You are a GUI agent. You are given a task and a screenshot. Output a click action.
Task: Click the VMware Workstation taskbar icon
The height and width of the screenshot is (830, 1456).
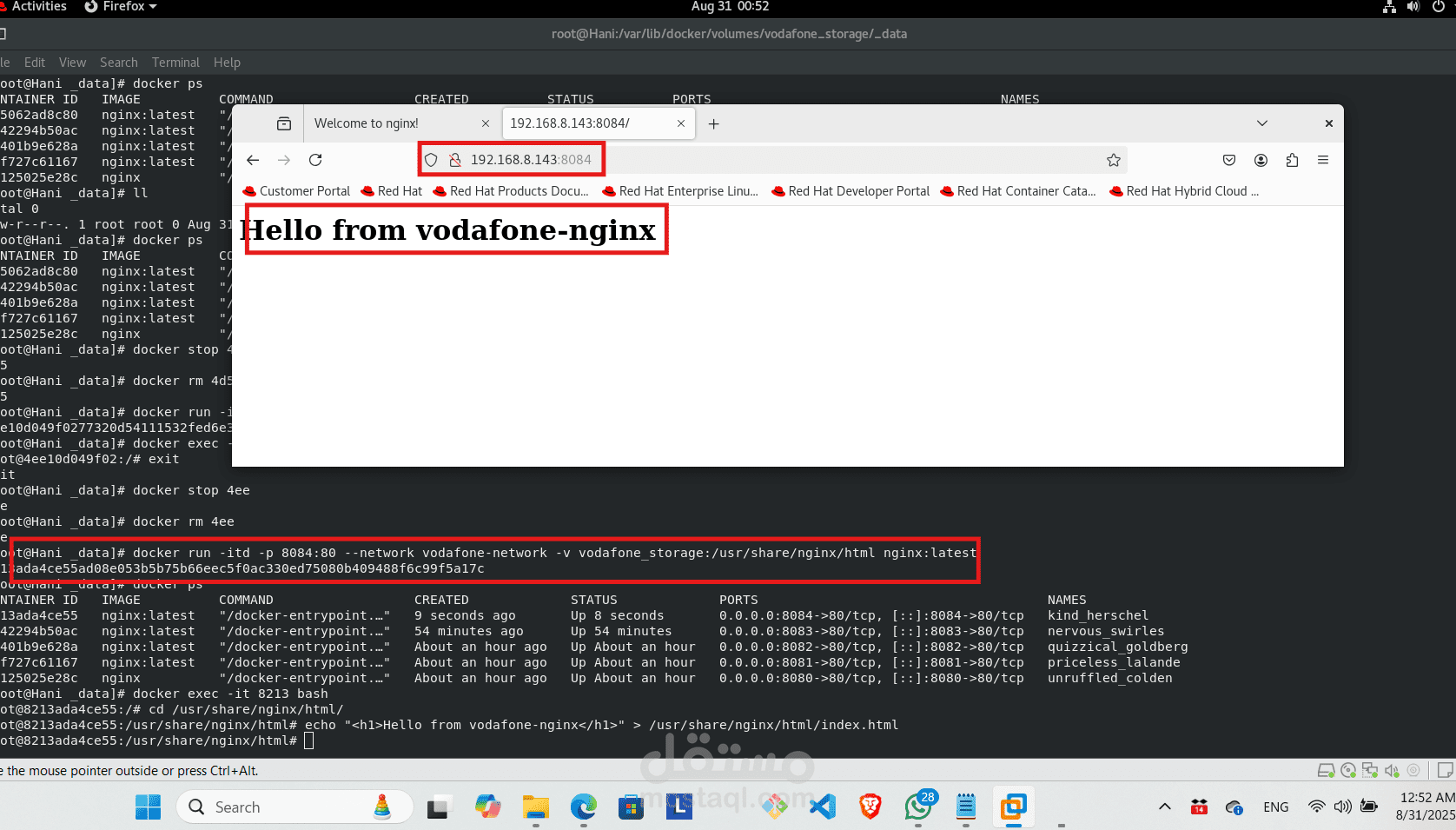tap(1014, 807)
